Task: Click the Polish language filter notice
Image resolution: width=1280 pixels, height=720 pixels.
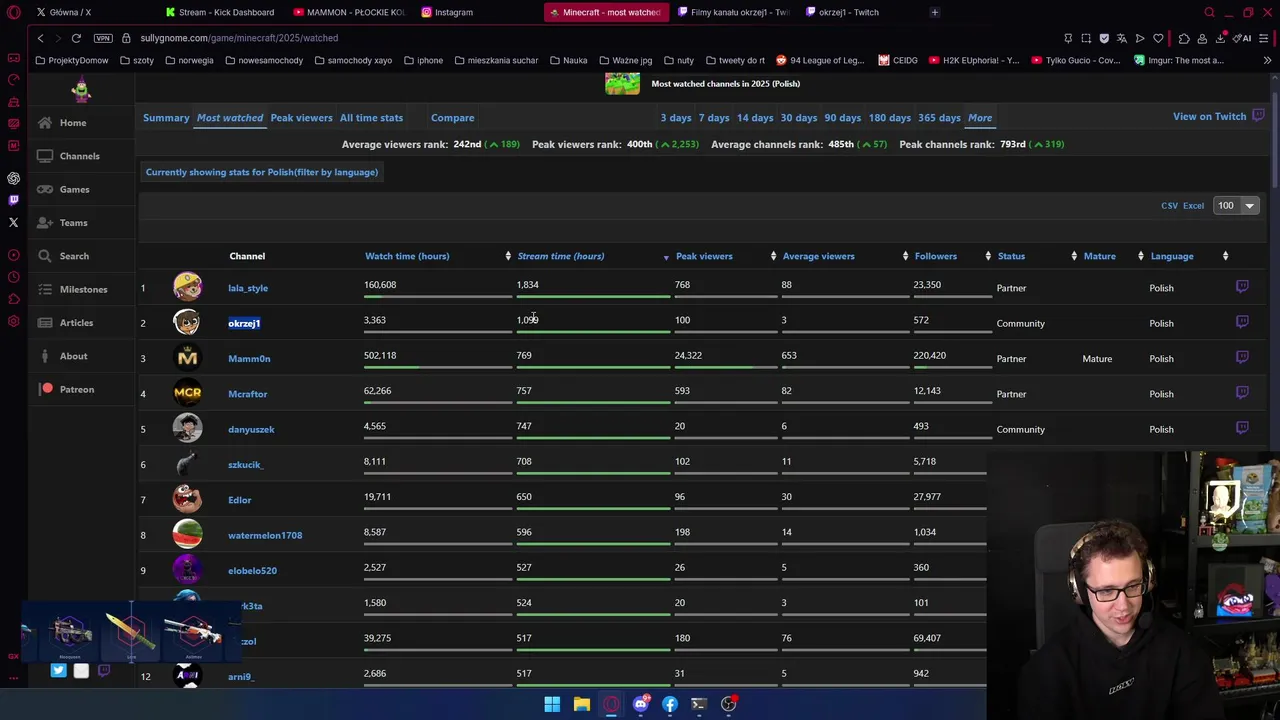Action: (x=262, y=172)
